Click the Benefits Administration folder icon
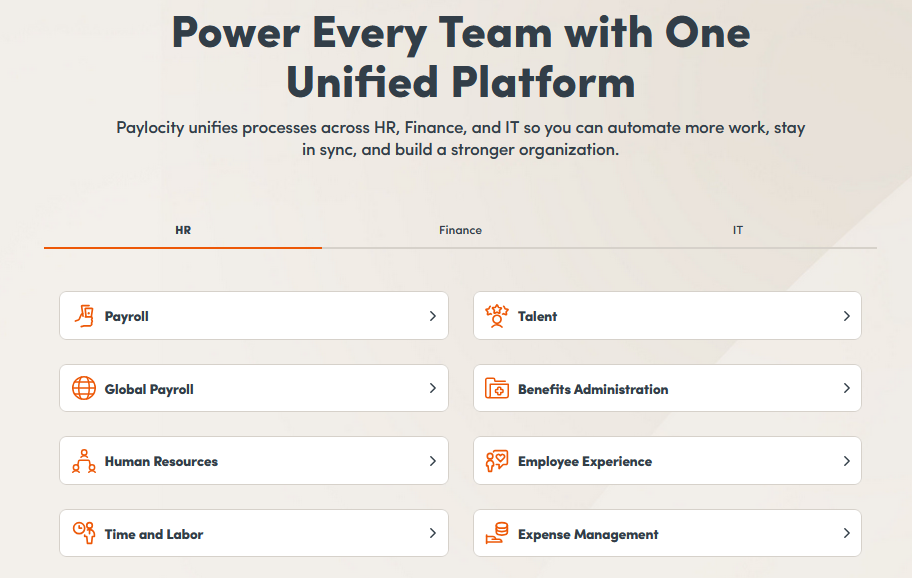 [x=497, y=388]
